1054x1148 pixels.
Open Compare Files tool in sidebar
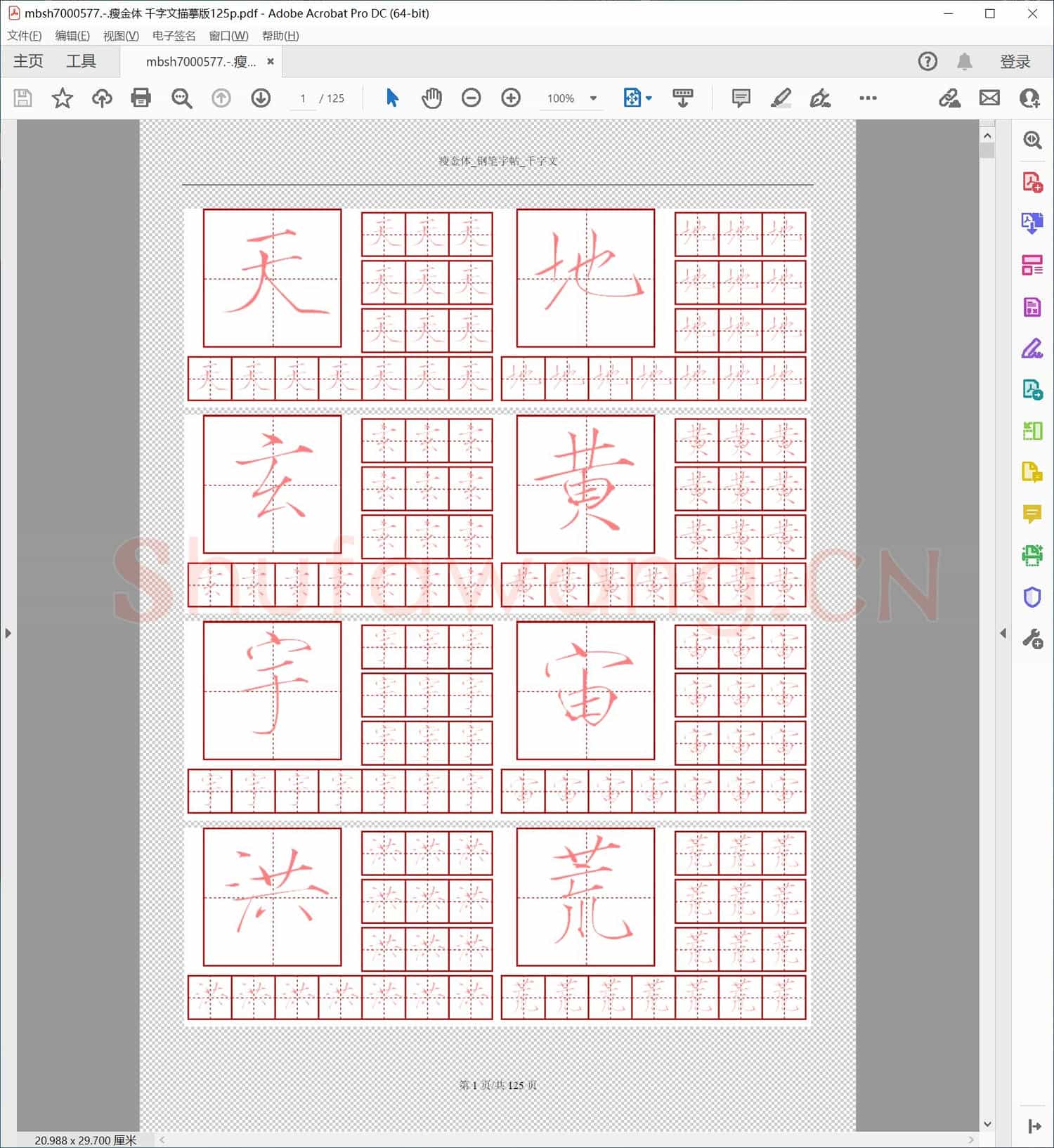pos(1032,431)
